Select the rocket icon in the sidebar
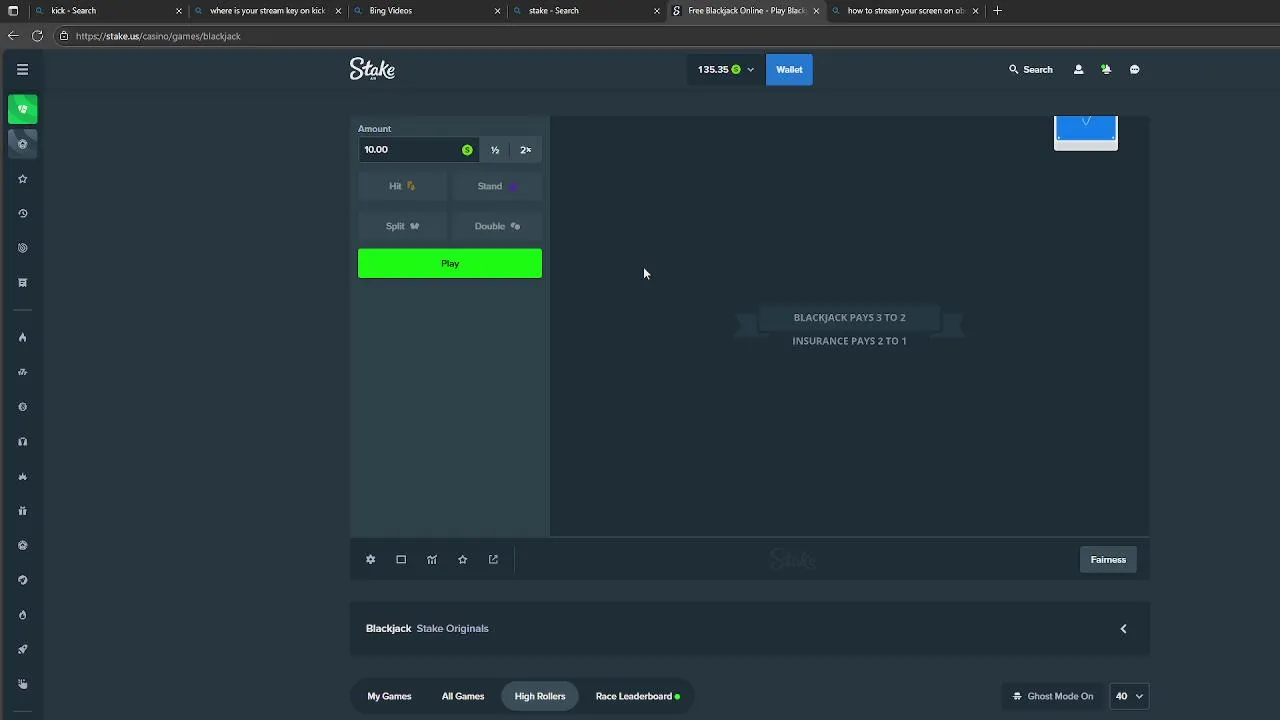The width and height of the screenshot is (1280, 720). 22,650
